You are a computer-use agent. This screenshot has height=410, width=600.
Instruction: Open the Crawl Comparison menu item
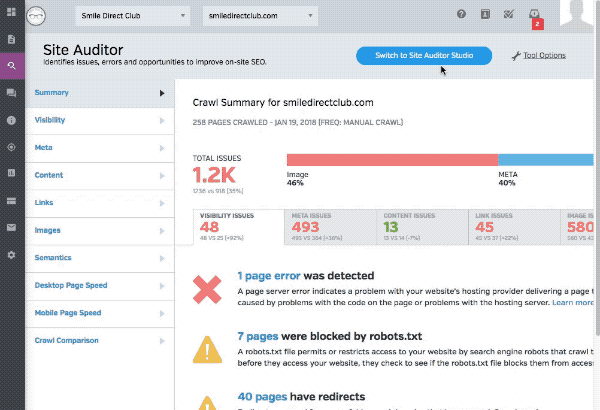99,341
